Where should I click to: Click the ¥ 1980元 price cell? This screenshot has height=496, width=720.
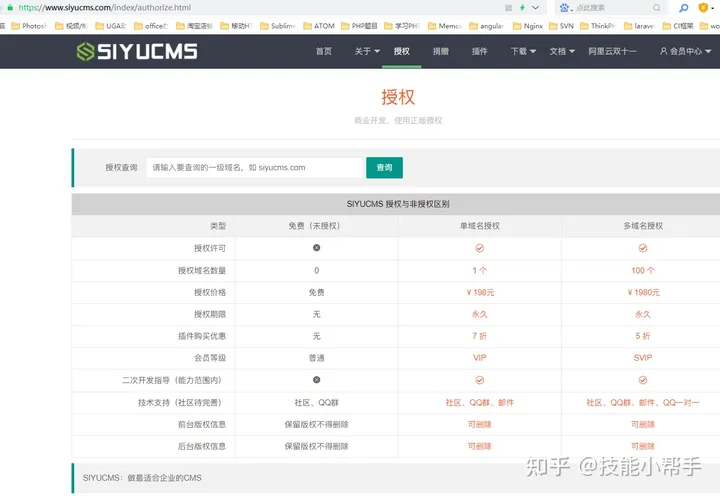pos(643,293)
